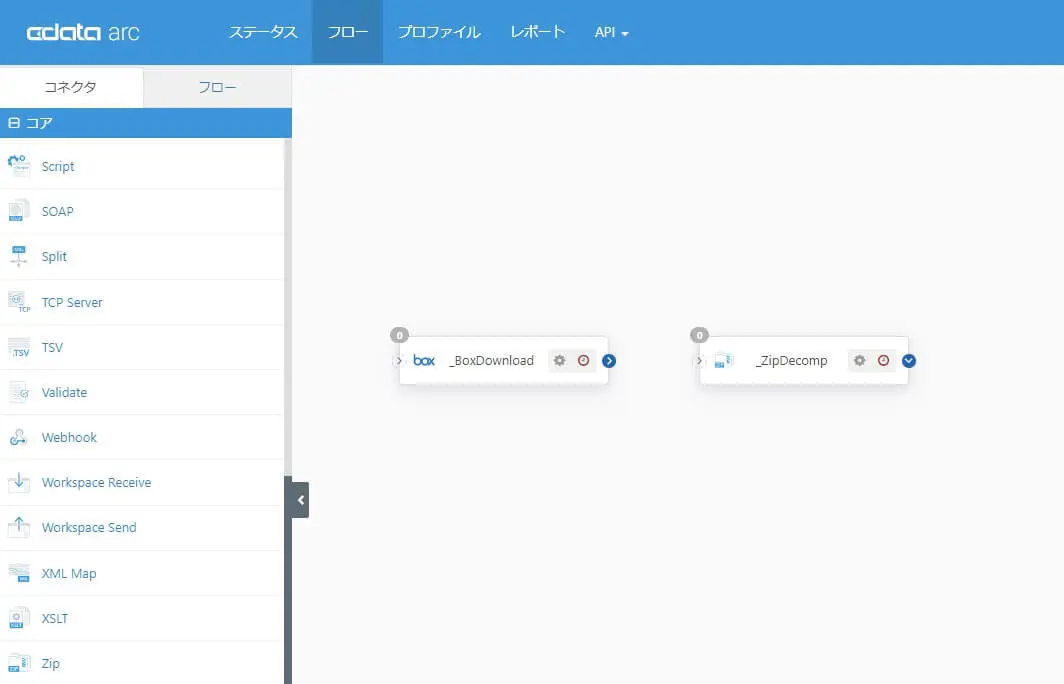Collapse the sidebar with the arrow handle
Viewport: 1064px width, 684px height.
point(301,500)
